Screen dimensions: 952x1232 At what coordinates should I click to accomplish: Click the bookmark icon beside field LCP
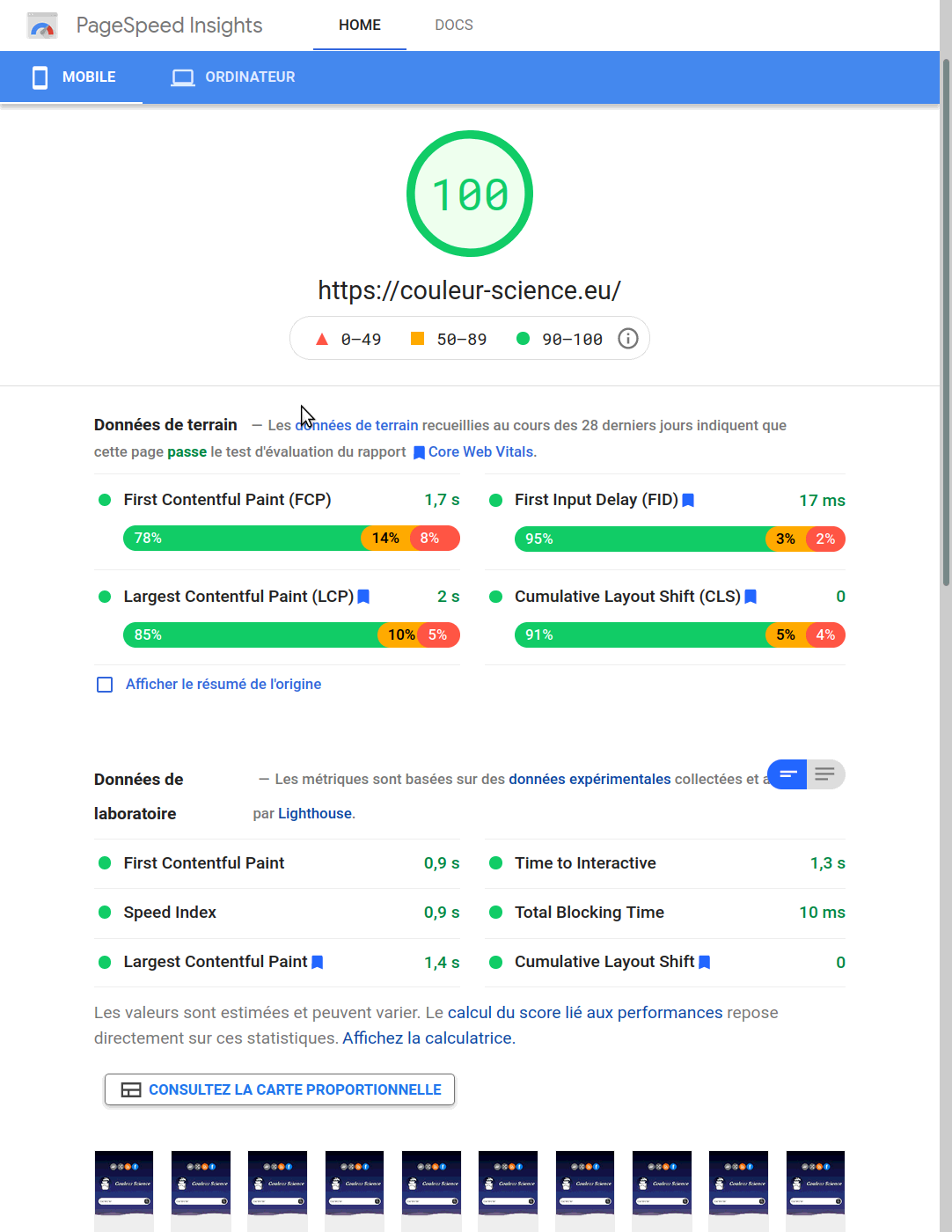(363, 597)
